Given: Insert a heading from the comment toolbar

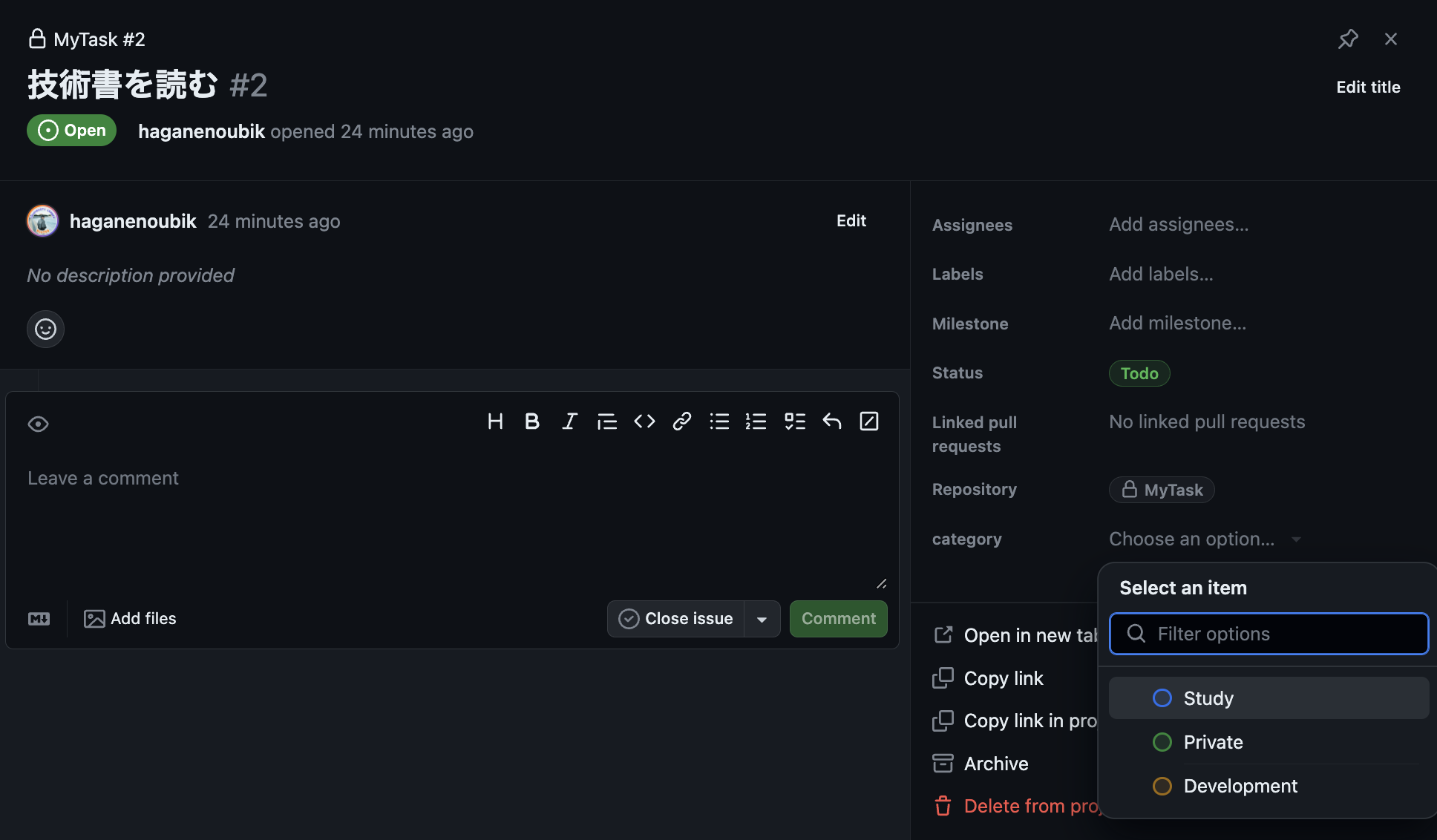Looking at the screenshot, I should (495, 421).
